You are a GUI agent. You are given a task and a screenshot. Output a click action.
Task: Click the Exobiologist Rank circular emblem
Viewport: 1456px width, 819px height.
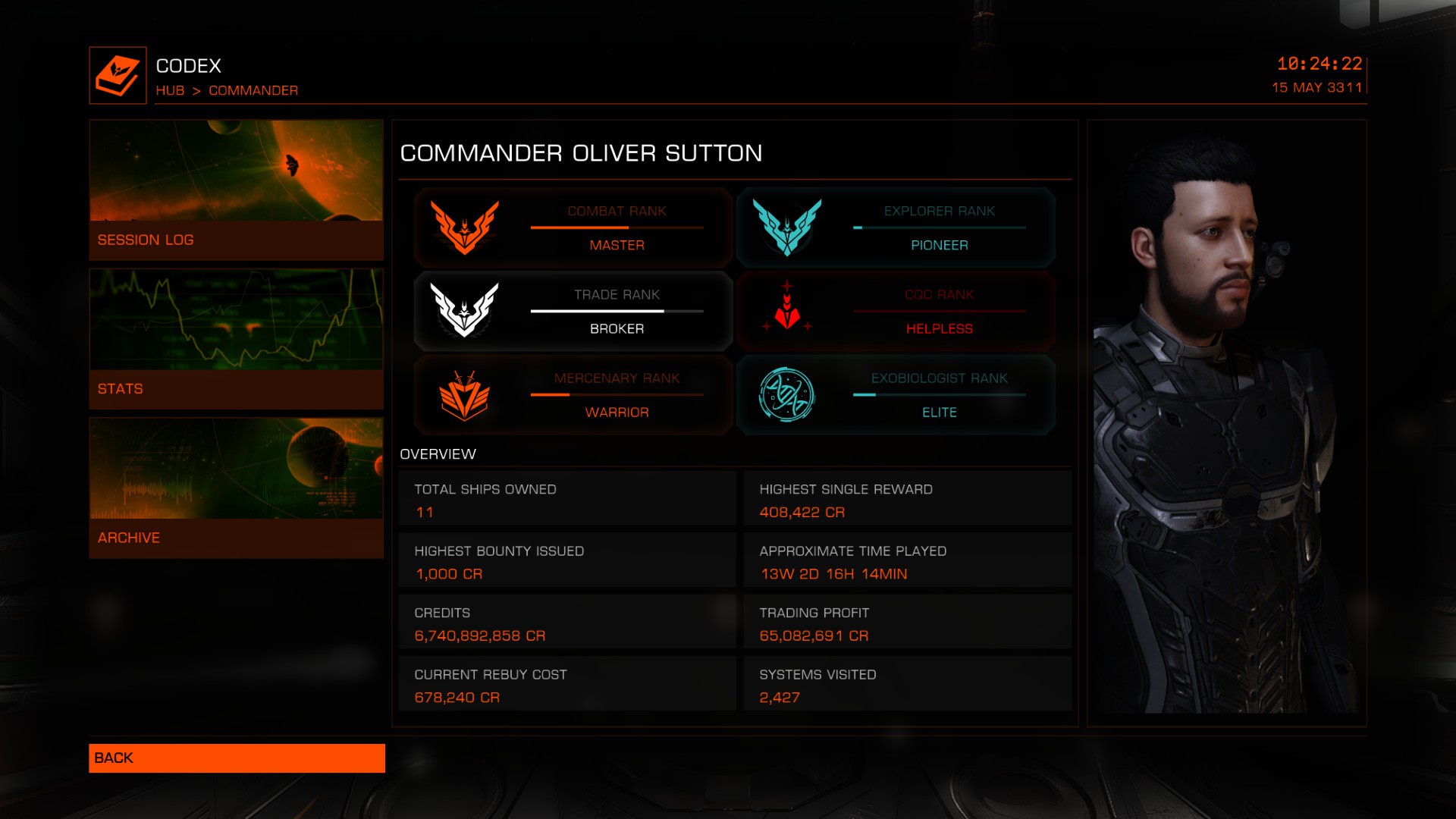click(787, 394)
